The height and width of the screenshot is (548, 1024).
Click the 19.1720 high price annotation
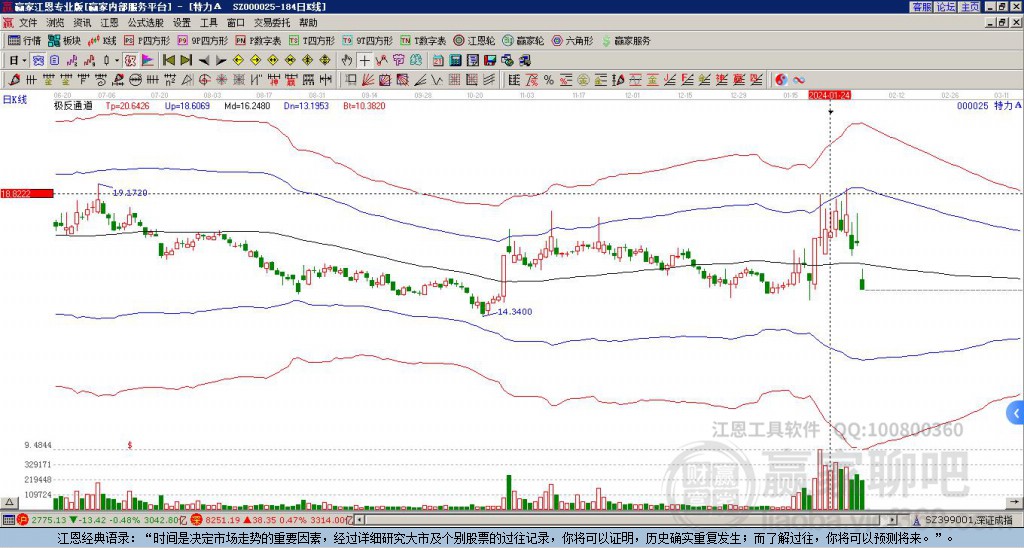(x=130, y=193)
